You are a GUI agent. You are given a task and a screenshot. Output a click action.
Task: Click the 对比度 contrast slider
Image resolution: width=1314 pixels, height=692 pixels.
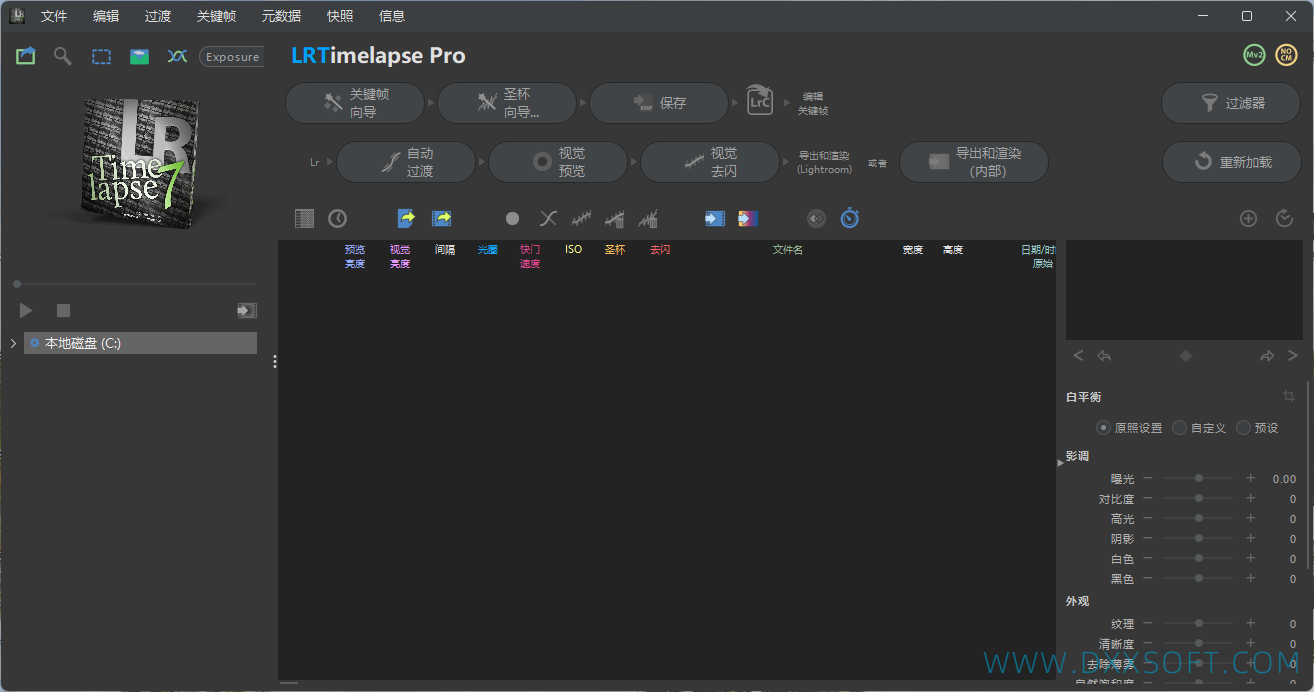1199,499
